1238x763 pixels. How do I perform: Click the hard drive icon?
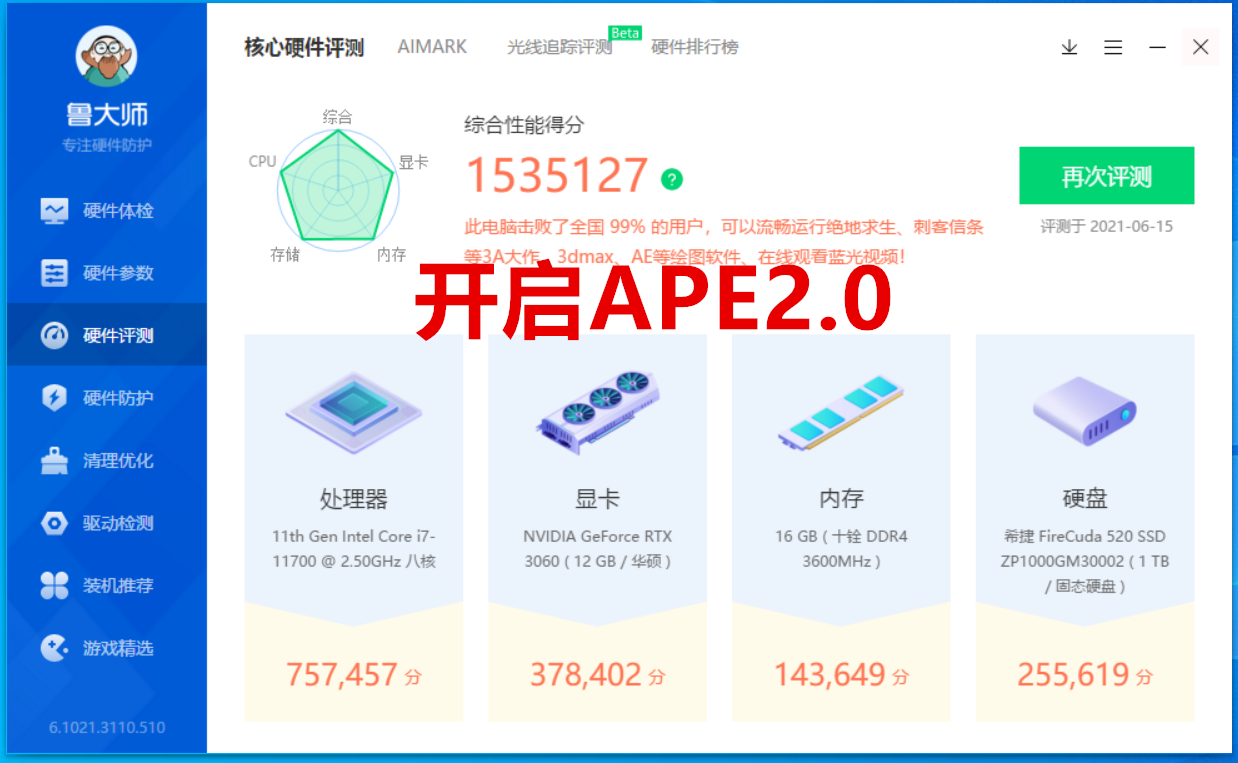[x=1085, y=412]
